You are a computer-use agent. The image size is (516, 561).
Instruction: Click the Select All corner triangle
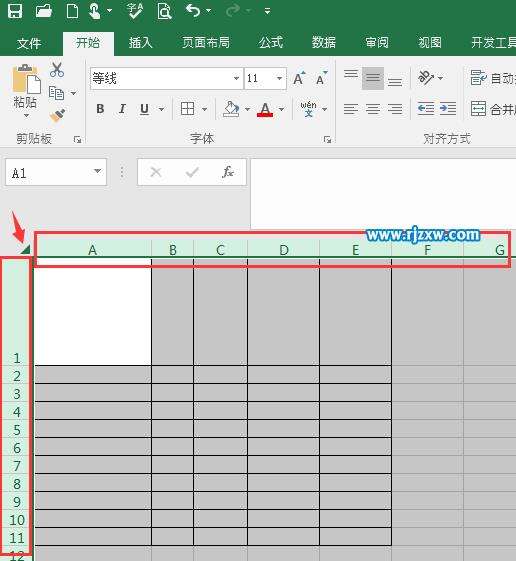tap(25, 249)
